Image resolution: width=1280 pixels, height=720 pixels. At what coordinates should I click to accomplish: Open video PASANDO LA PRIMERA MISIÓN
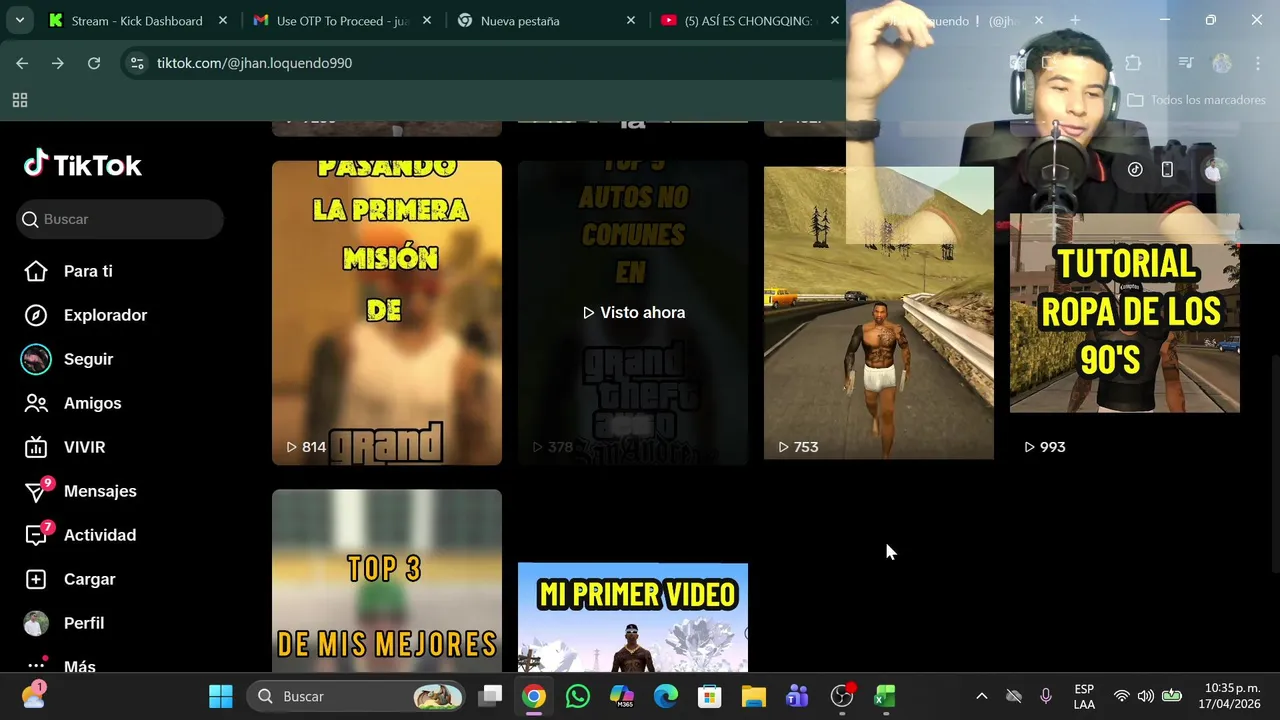[387, 313]
